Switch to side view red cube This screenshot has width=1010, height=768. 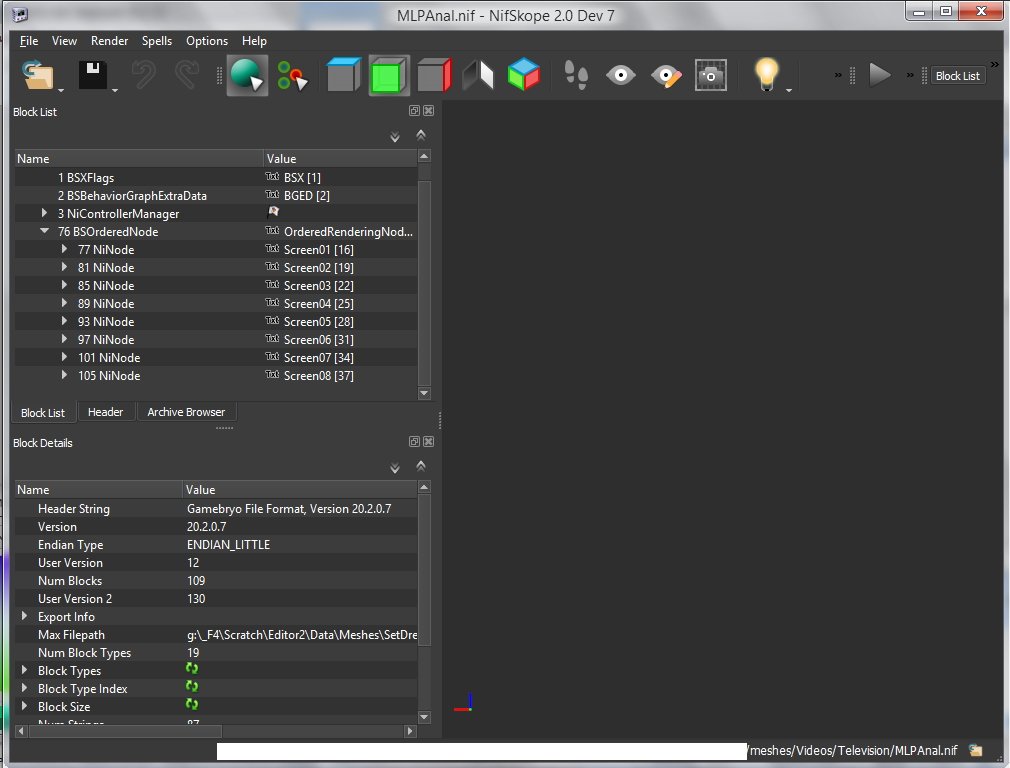coord(434,76)
